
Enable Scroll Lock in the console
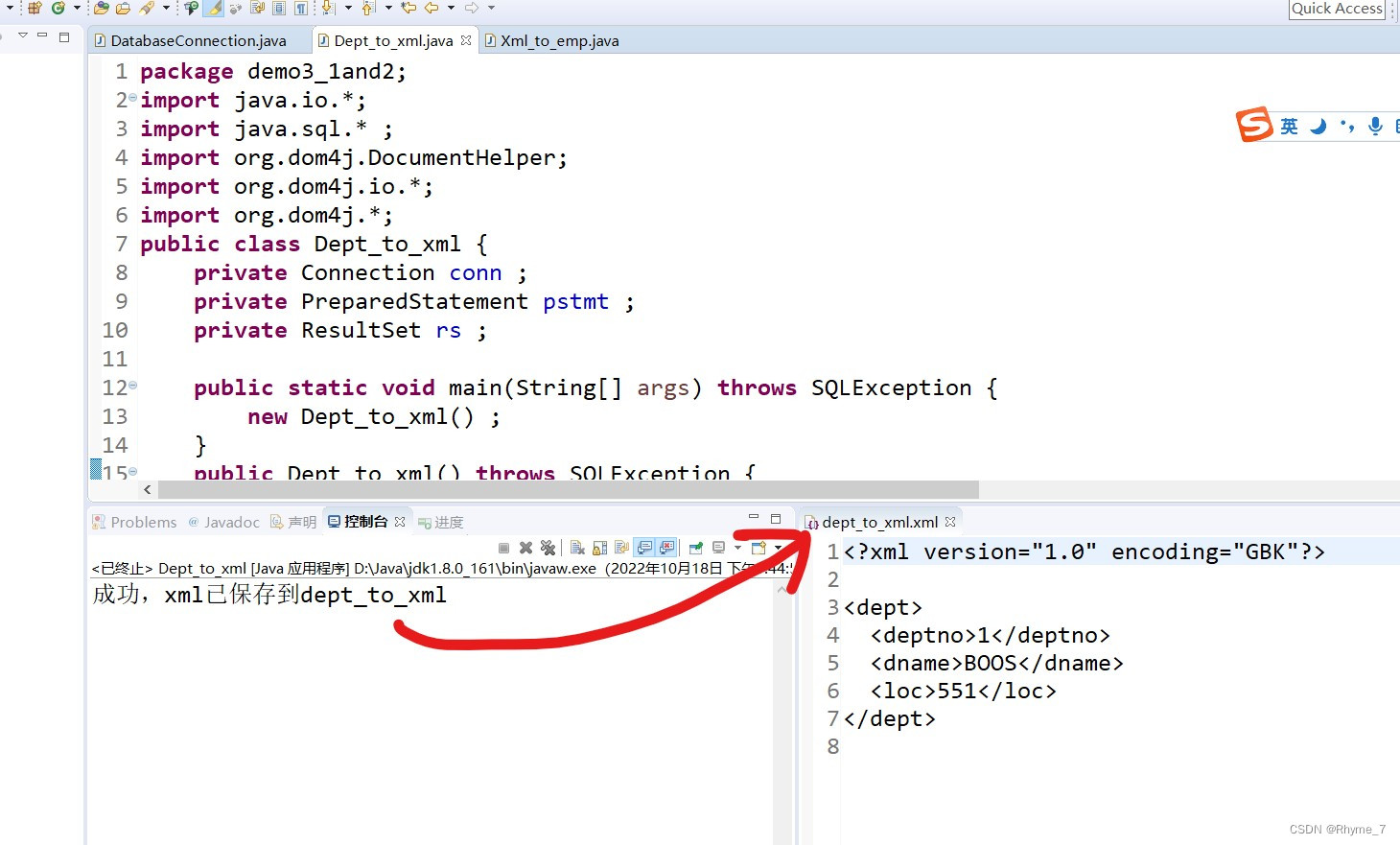[x=599, y=548]
